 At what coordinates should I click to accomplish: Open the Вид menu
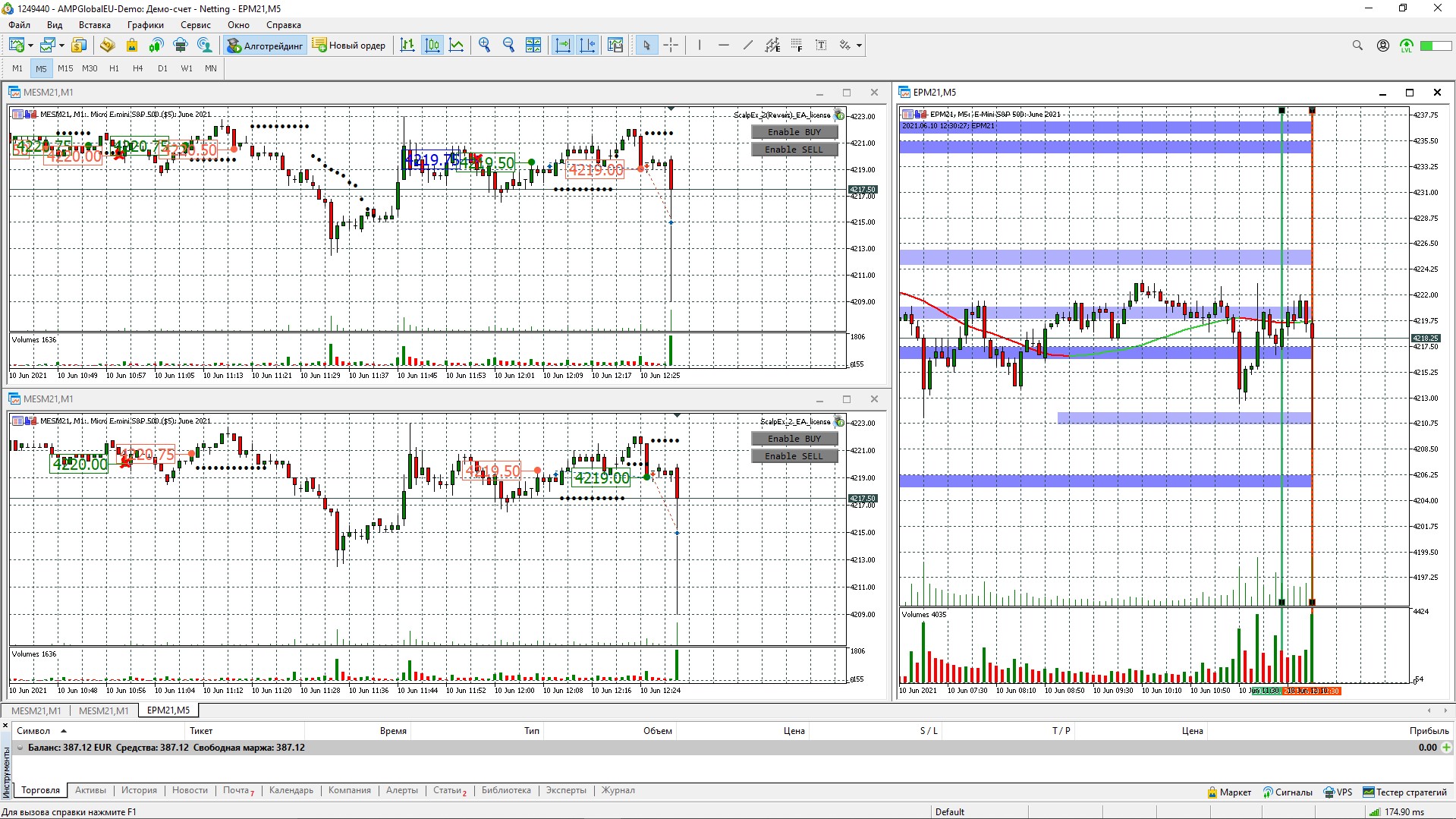coord(55,25)
